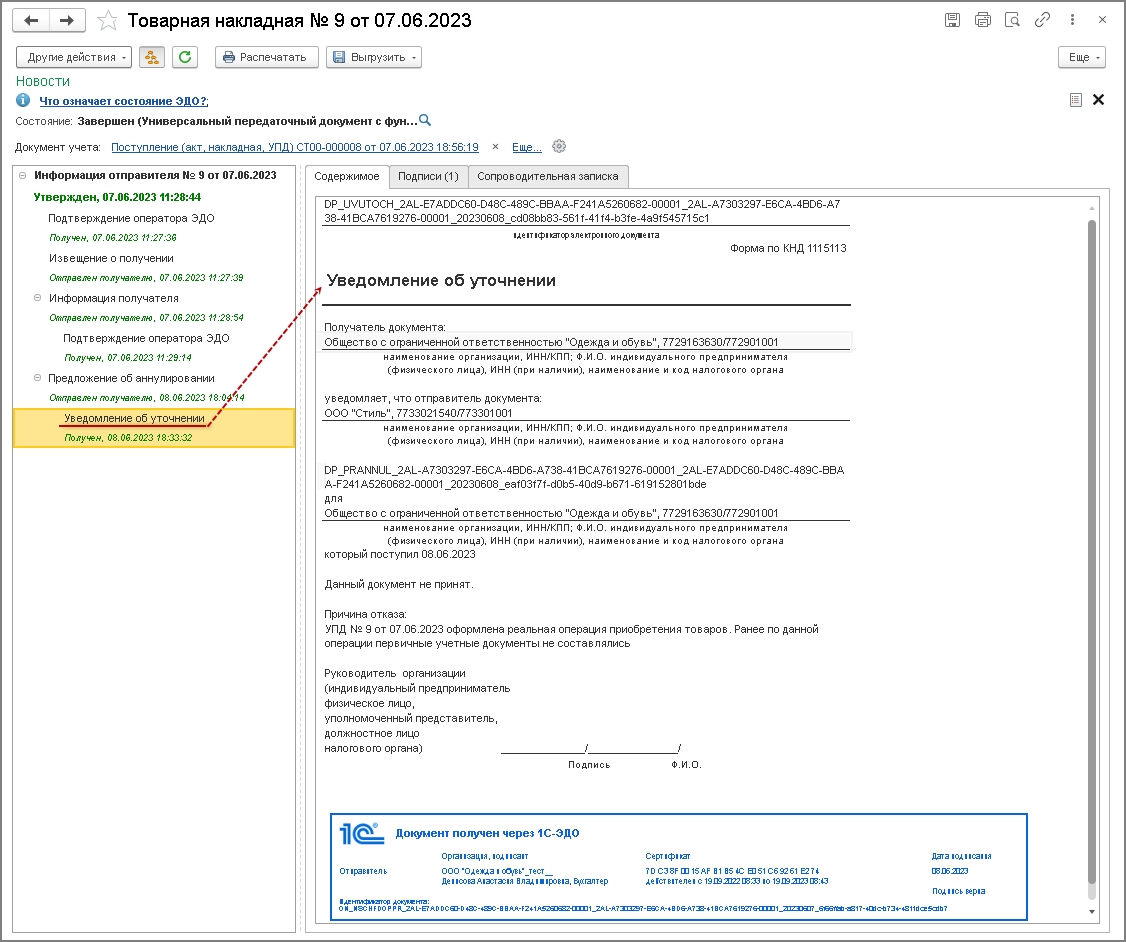Click the status Утвержден, 07.06.2023 11:28:44
The width and height of the screenshot is (1126, 942).
(117, 197)
